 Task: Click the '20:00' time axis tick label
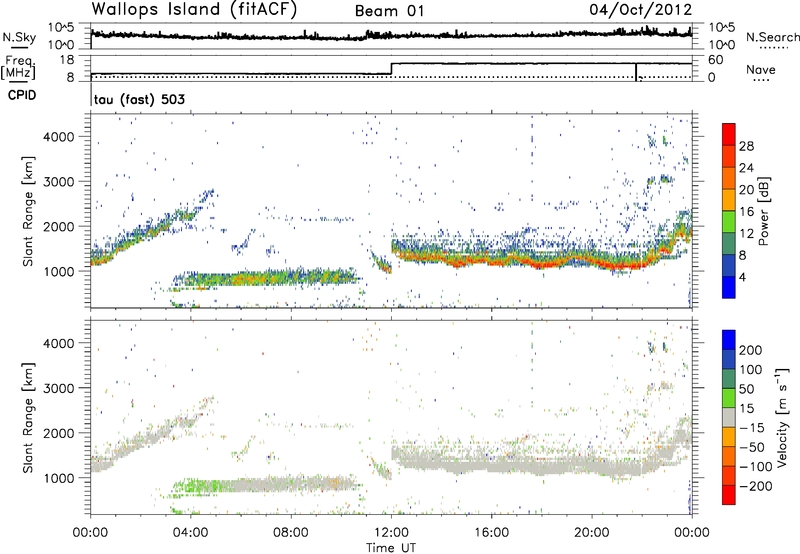click(x=592, y=533)
